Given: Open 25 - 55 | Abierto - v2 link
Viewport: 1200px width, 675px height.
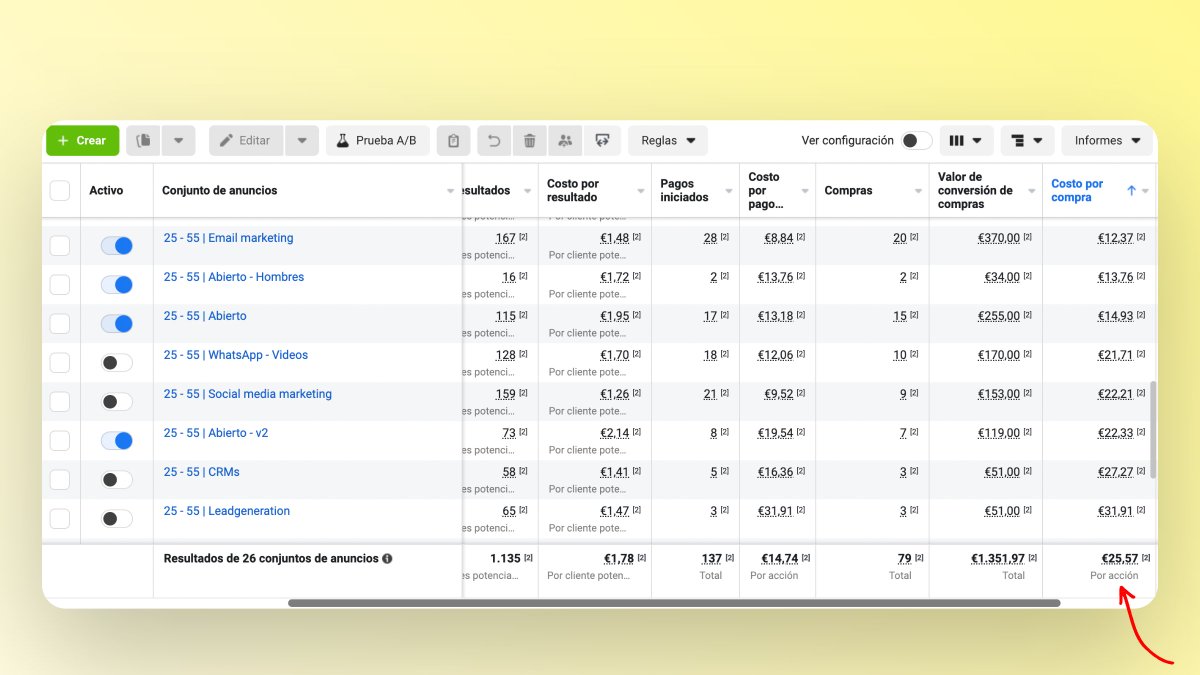Looking at the screenshot, I should point(216,433).
